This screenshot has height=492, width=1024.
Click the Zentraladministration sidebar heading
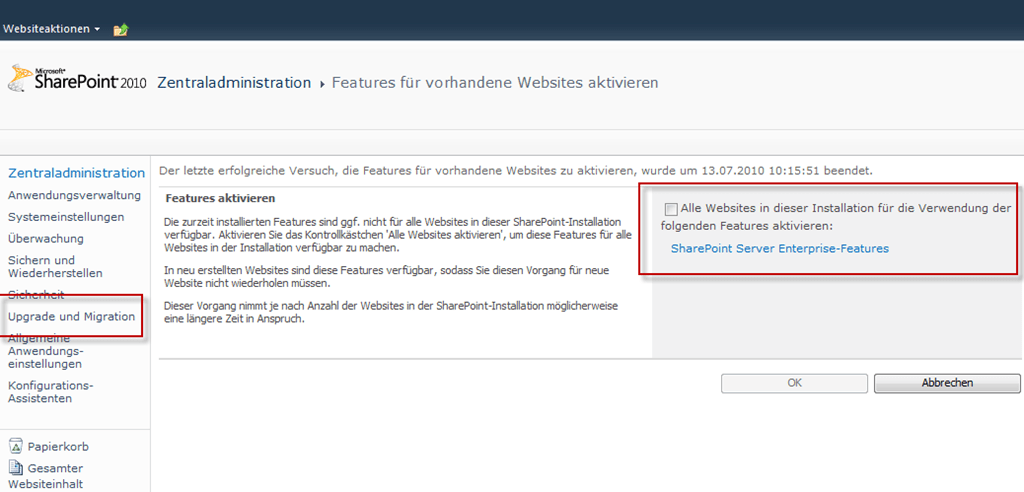click(x=76, y=173)
